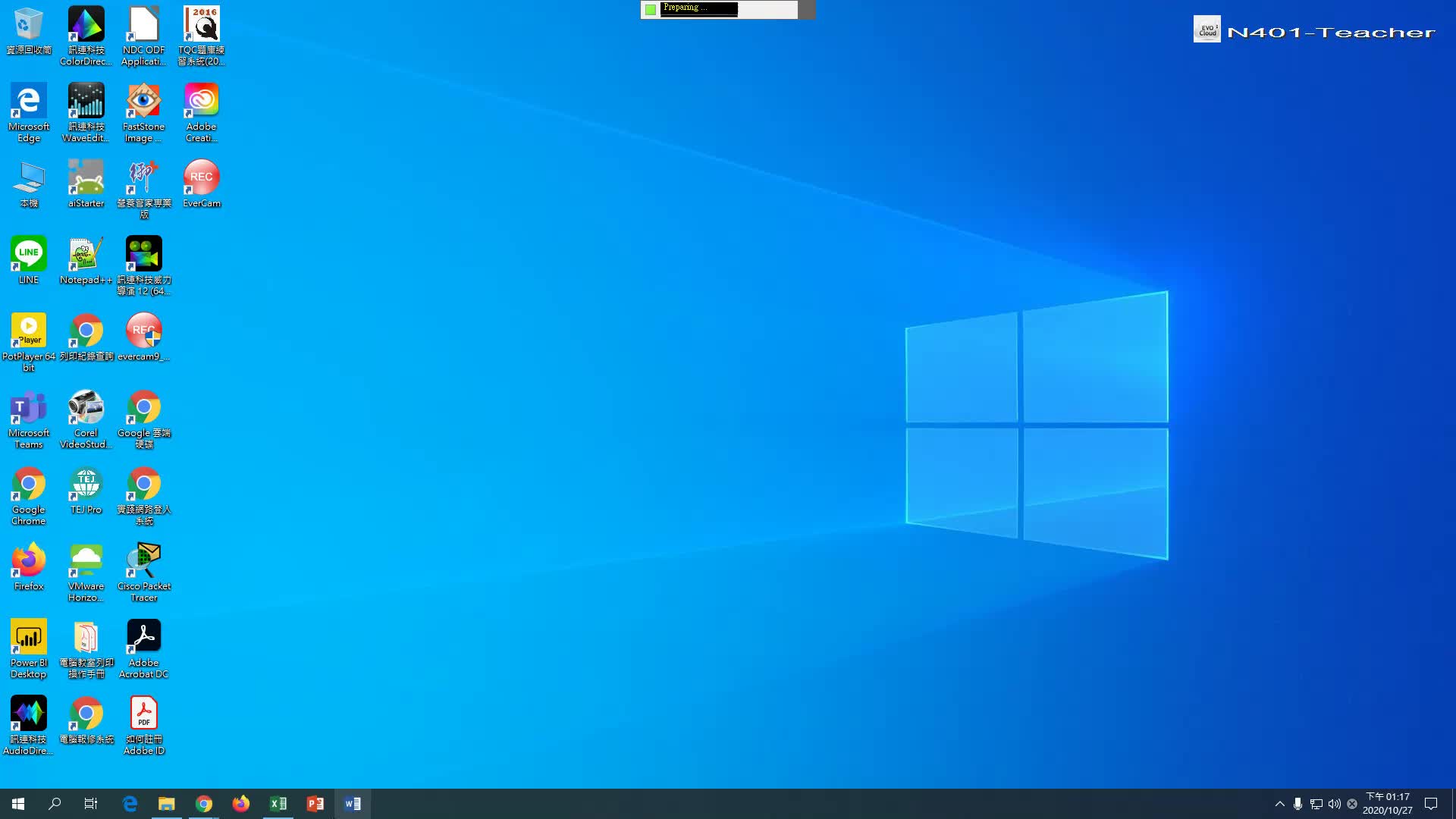Open the 營養管家專業版 nutrition shortcut

point(143,189)
